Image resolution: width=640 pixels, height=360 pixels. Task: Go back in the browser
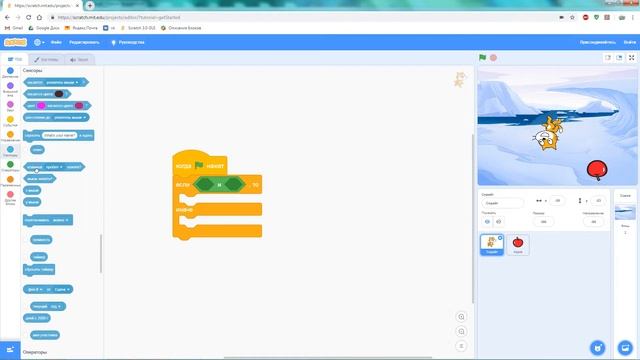tap(7, 18)
